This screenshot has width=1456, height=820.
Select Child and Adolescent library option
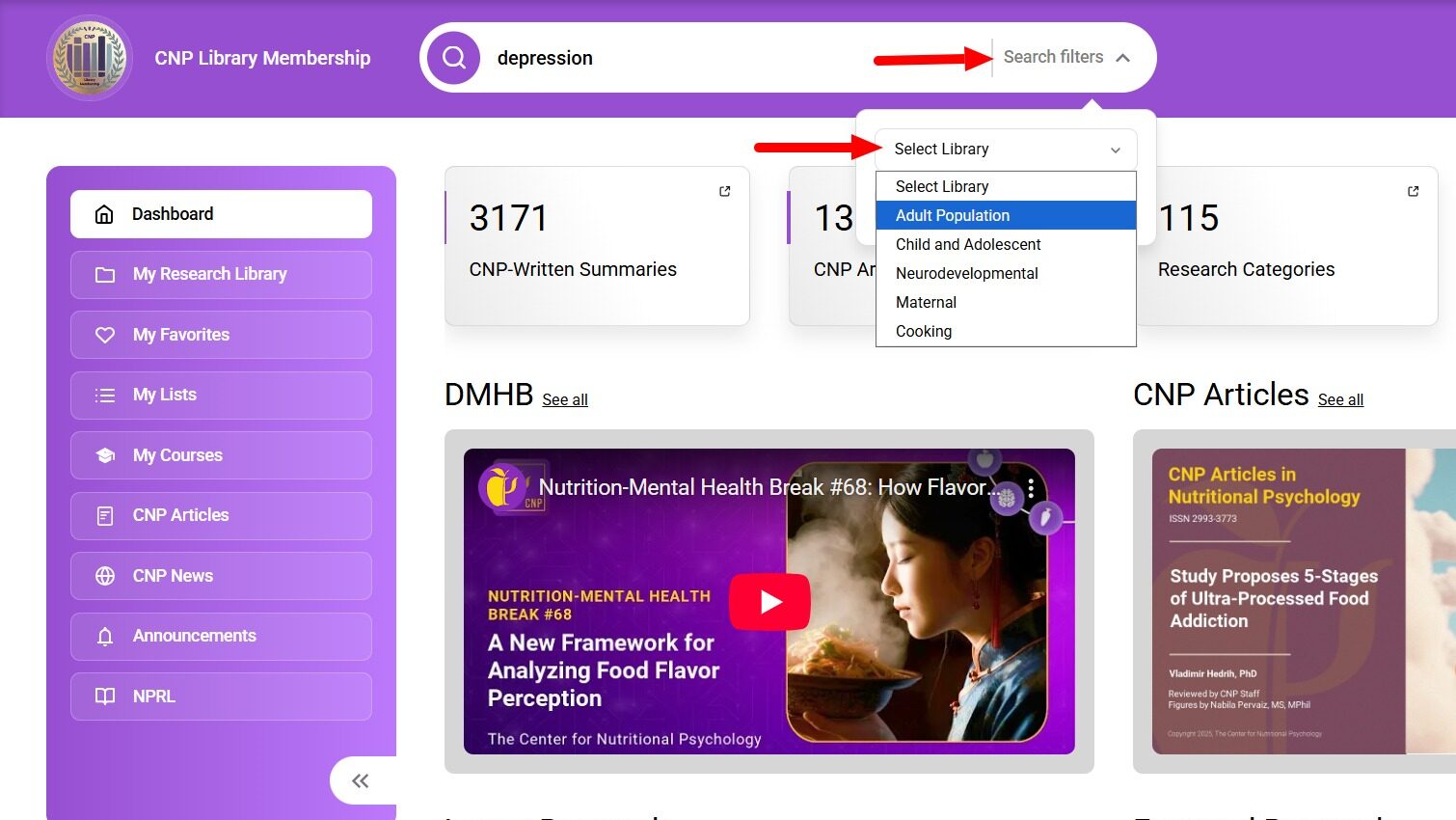(968, 244)
